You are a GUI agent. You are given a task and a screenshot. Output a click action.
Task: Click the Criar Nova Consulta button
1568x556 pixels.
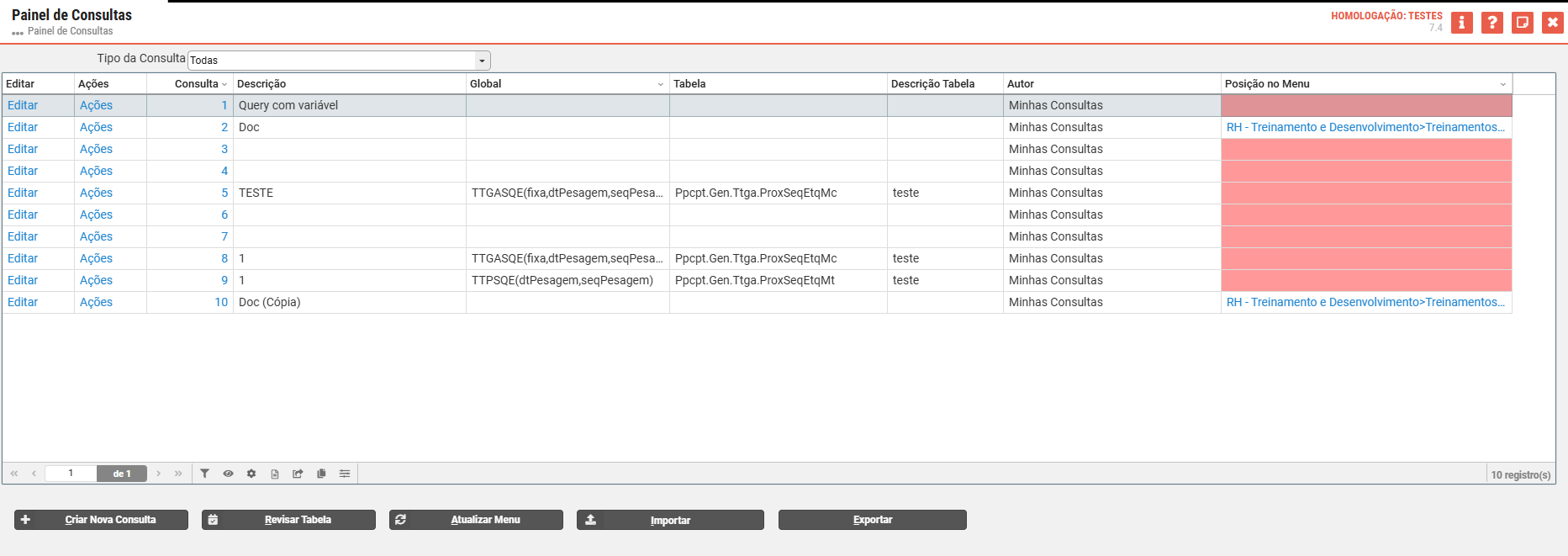101,520
